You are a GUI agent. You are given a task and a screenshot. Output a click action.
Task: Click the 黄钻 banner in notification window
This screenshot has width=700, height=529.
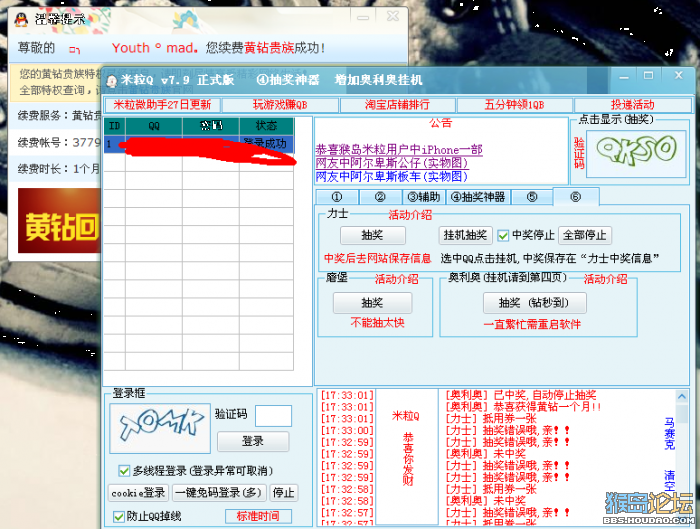click(x=59, y=221)
